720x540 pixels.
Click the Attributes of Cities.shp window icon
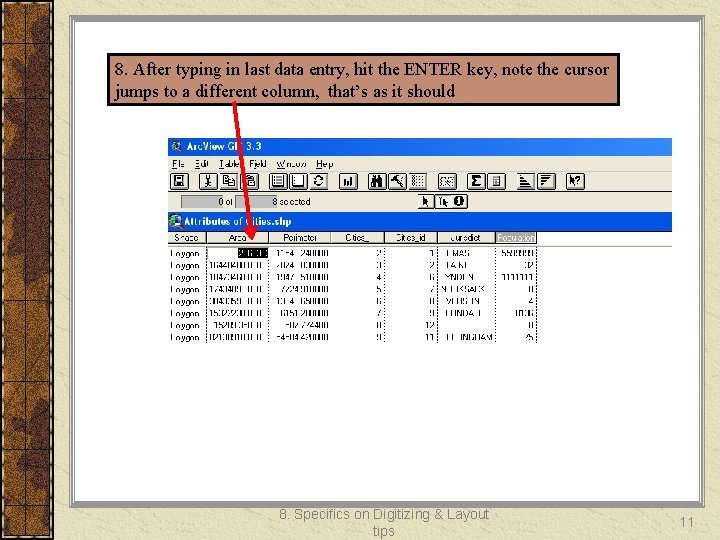point(175,221)
